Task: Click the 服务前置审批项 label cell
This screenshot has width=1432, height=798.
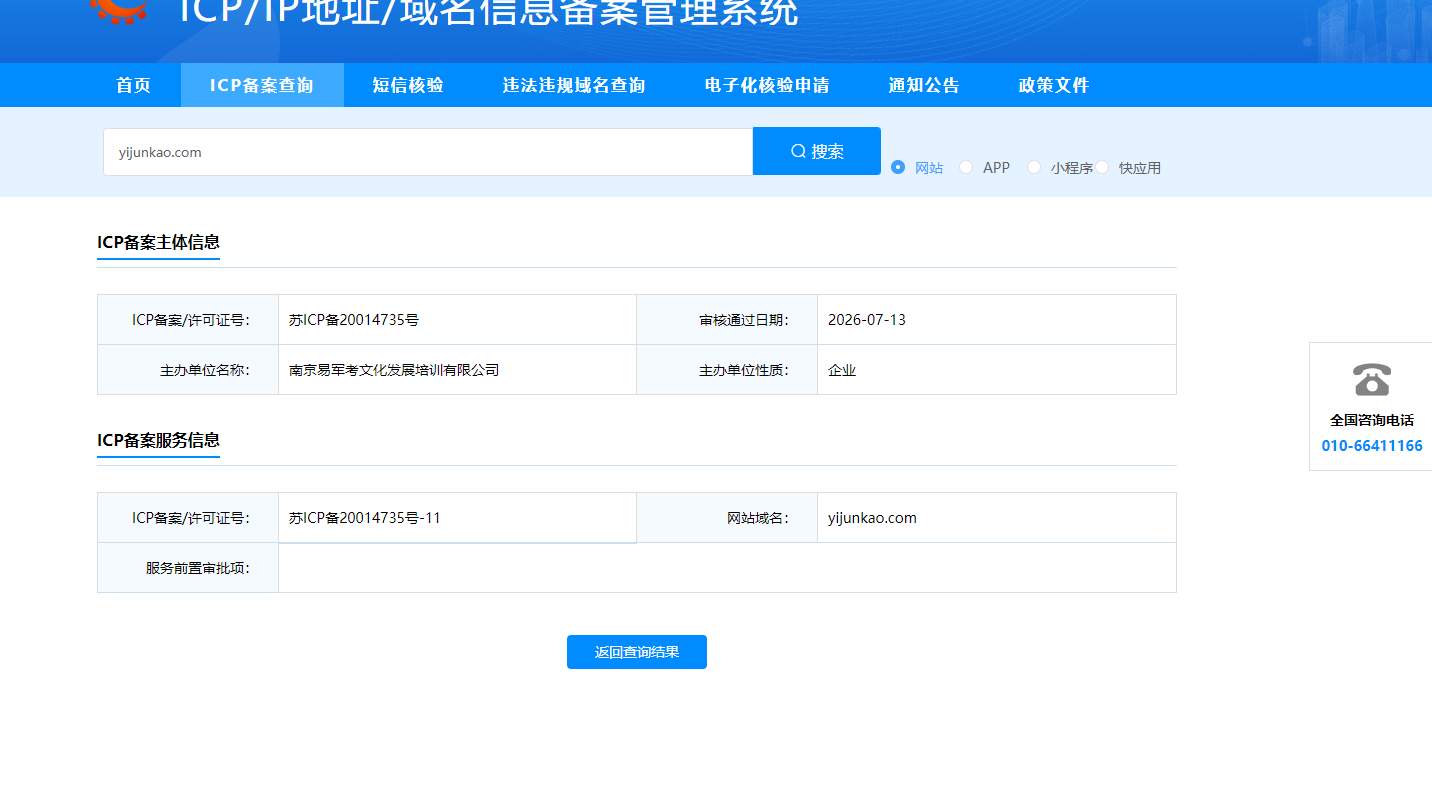Action: click(188, 568)
